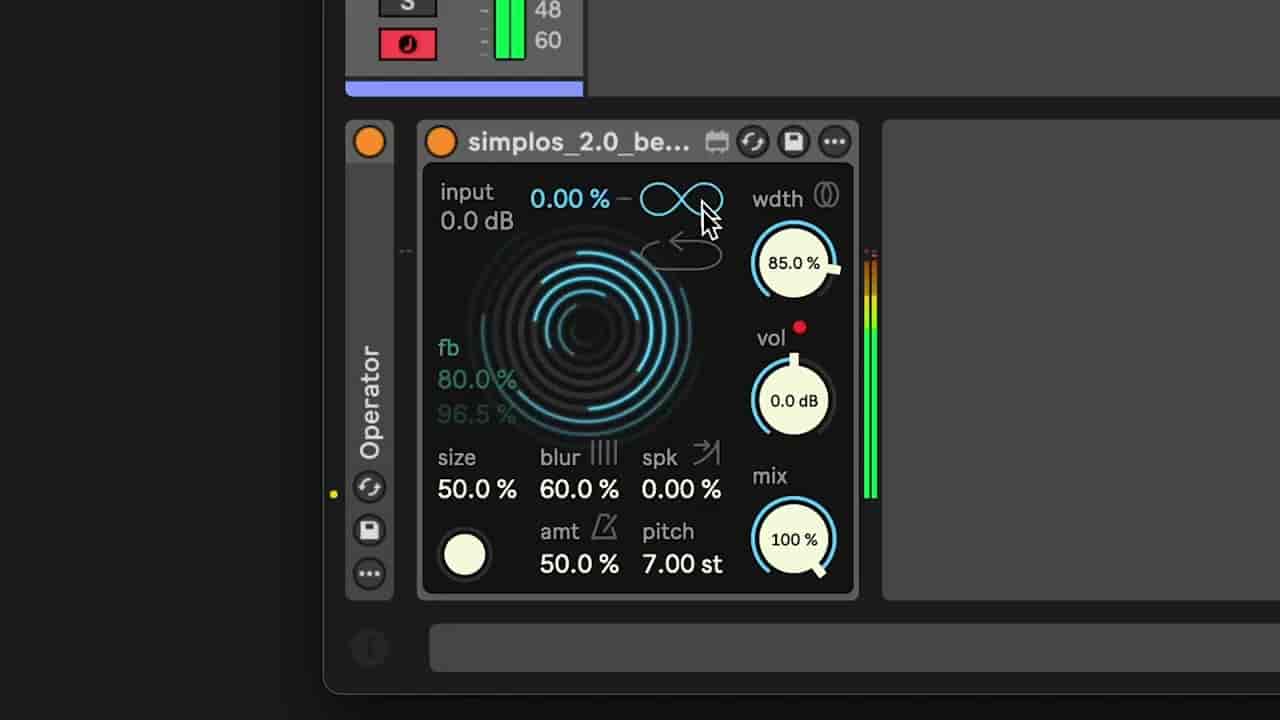1280x720 pixels.
Task: Save the Operator preset
Action: [369, 530]
